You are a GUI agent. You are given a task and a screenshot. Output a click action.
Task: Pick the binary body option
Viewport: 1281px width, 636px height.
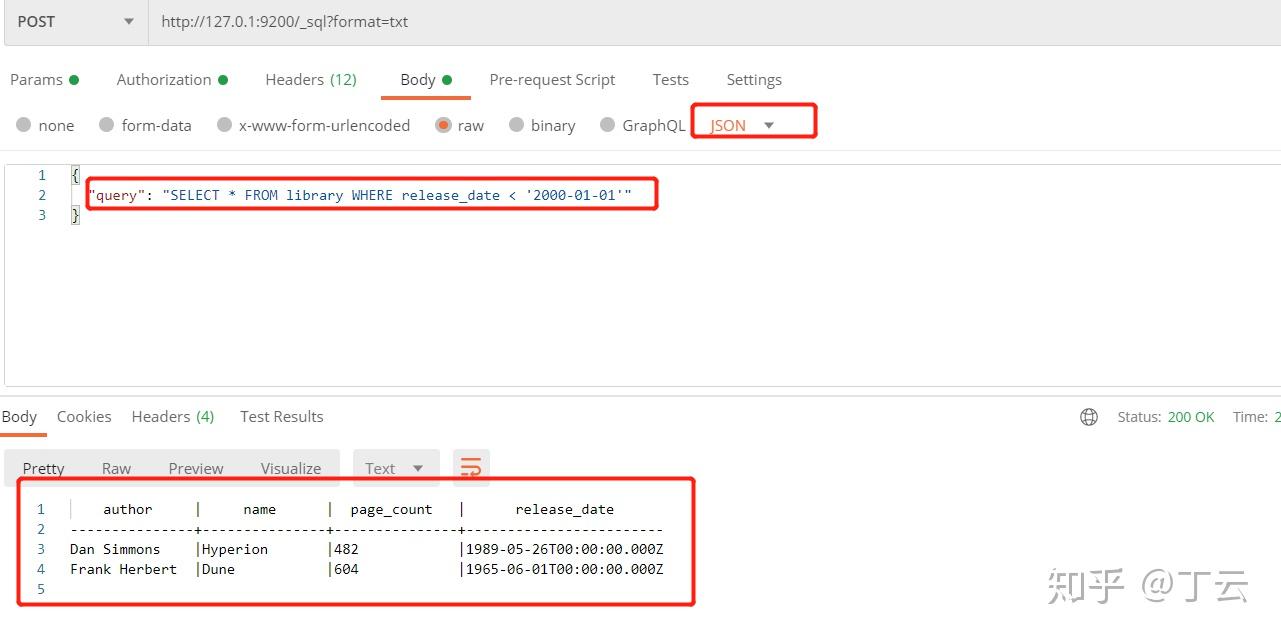543,124
